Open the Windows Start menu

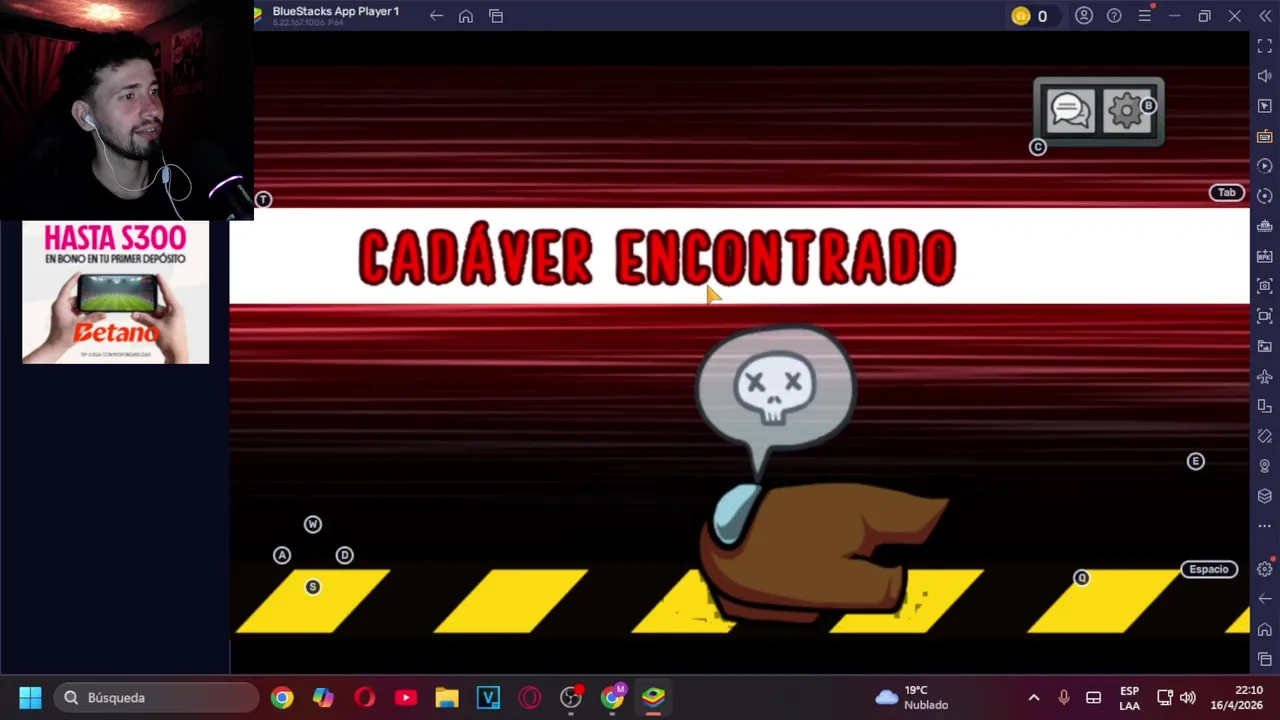click(x=30, y=697)
